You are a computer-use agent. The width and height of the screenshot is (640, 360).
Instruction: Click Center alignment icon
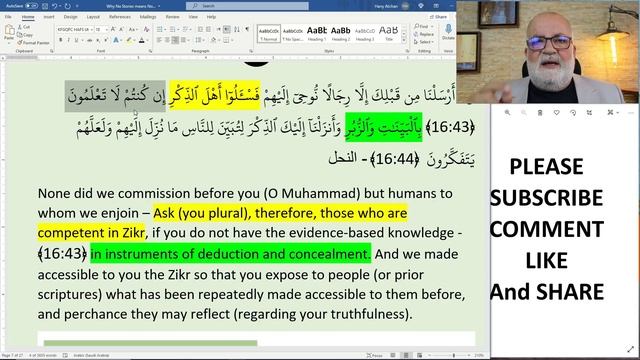point(167,40)
